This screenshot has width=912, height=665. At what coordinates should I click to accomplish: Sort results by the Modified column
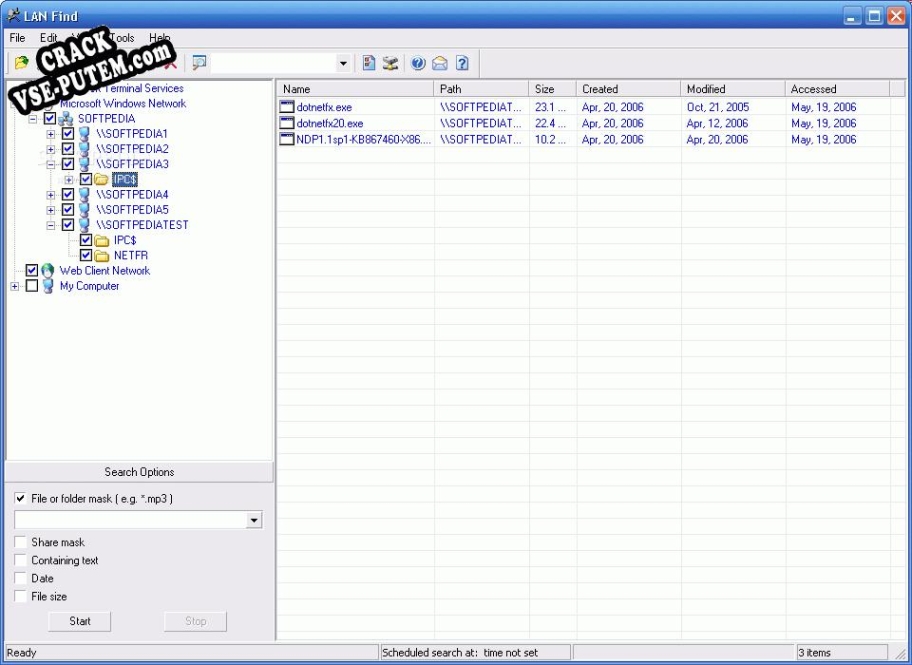click(732, 89)
